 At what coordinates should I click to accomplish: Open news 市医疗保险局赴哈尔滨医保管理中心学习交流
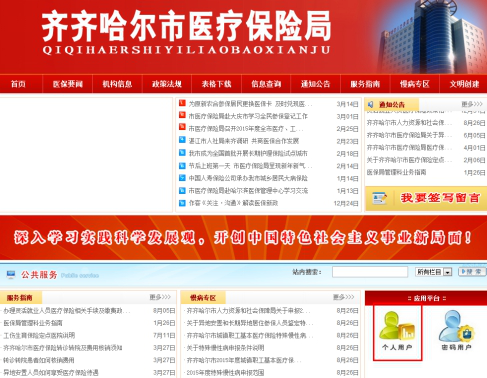click(x=248, y=191)
